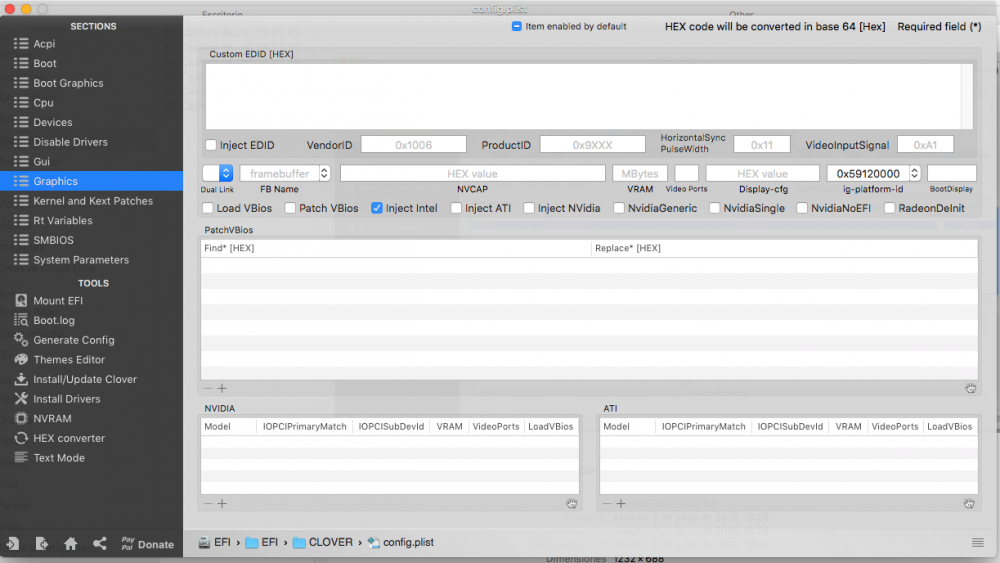Click the import icon in bottom toolbar
This screenshot has height=563, width=1000.
coord(13,544)
